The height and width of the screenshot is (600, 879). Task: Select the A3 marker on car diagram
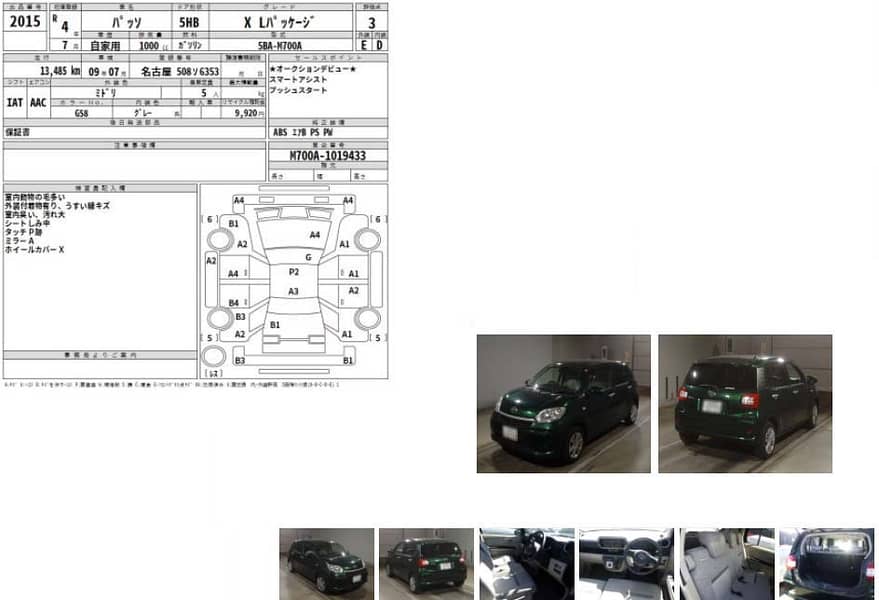coord(293,291)
